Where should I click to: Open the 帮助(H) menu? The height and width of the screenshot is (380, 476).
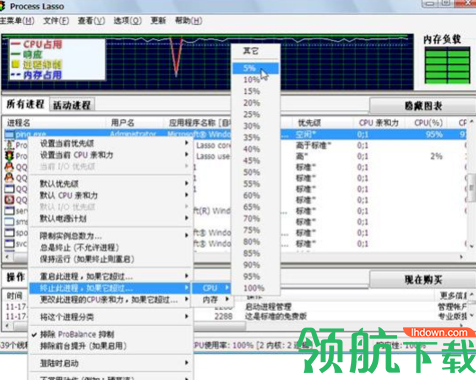188,21
